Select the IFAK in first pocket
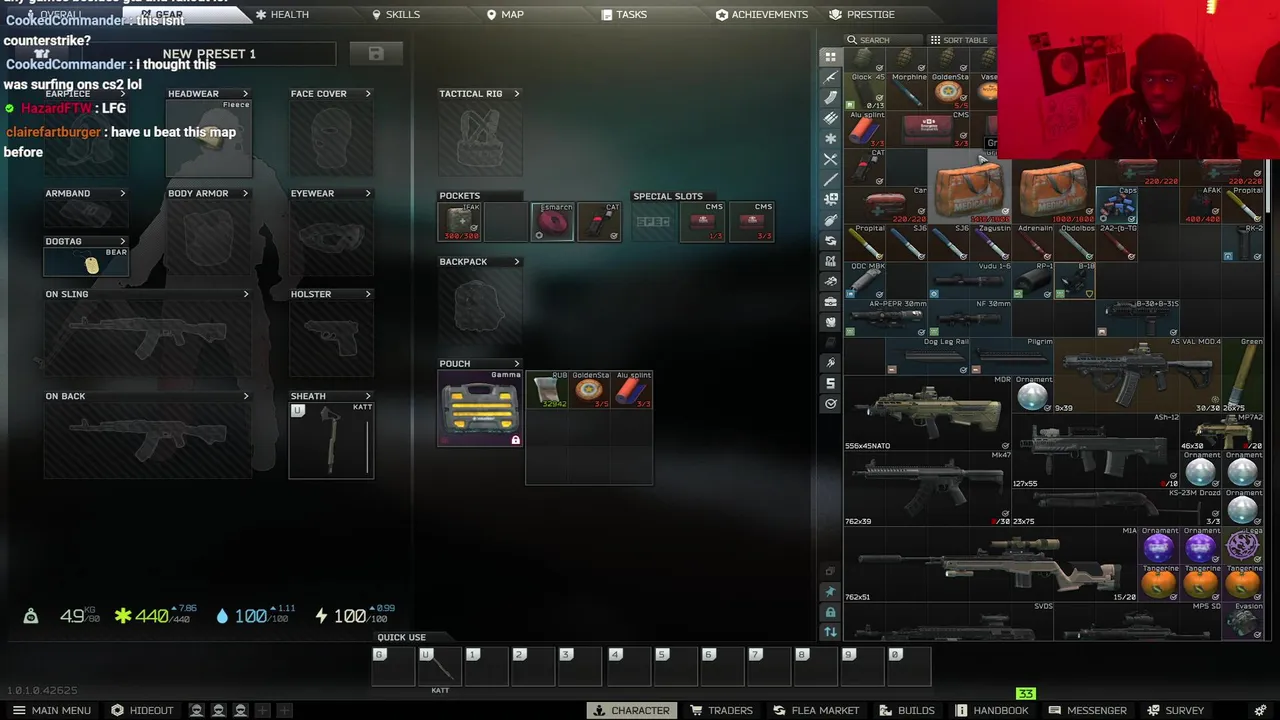1280x720 pixels. (459, 222)
